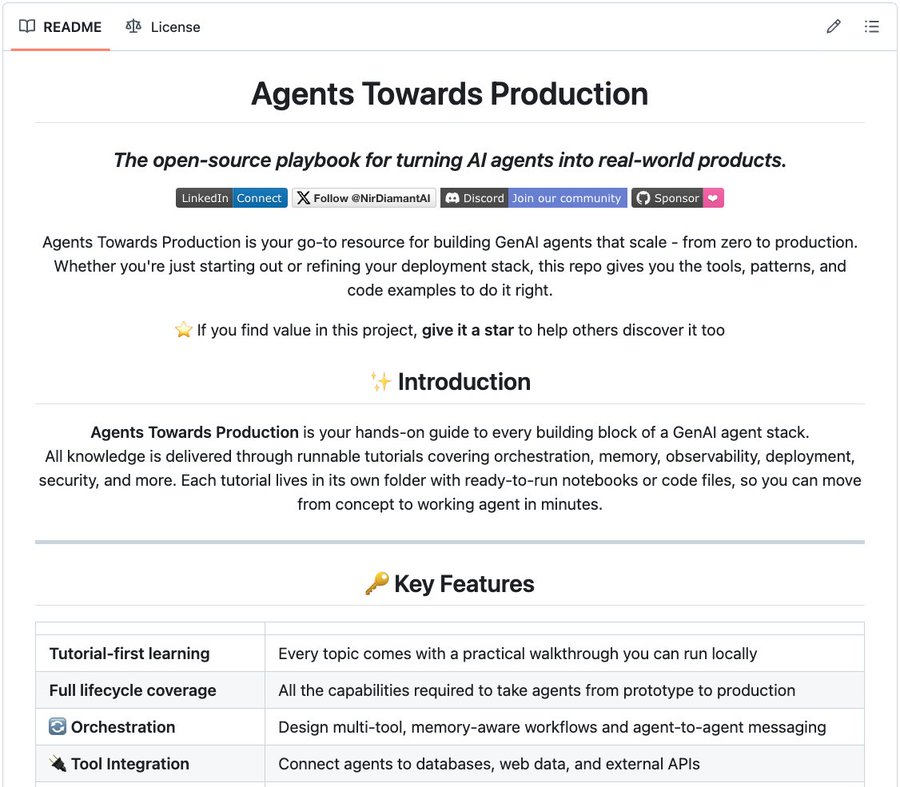This screenshot has height=787, width=900.
Task: Switch to the License tab
Action: point(163,27)
